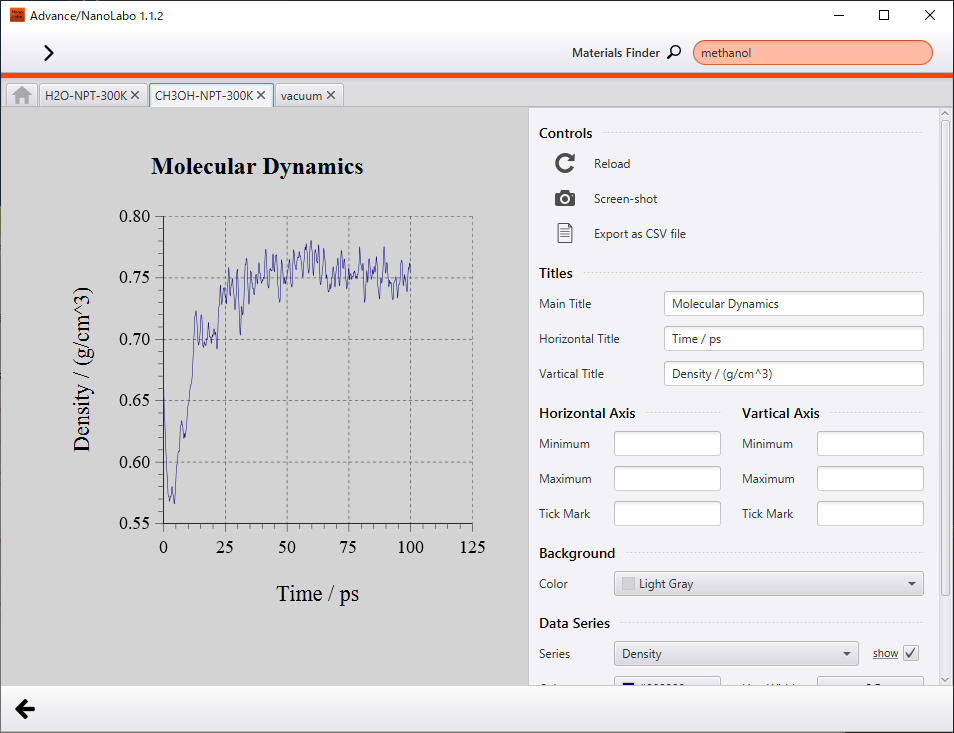Click the show link for series
This screenshot has height=733, width=954.
coord(885,653)
